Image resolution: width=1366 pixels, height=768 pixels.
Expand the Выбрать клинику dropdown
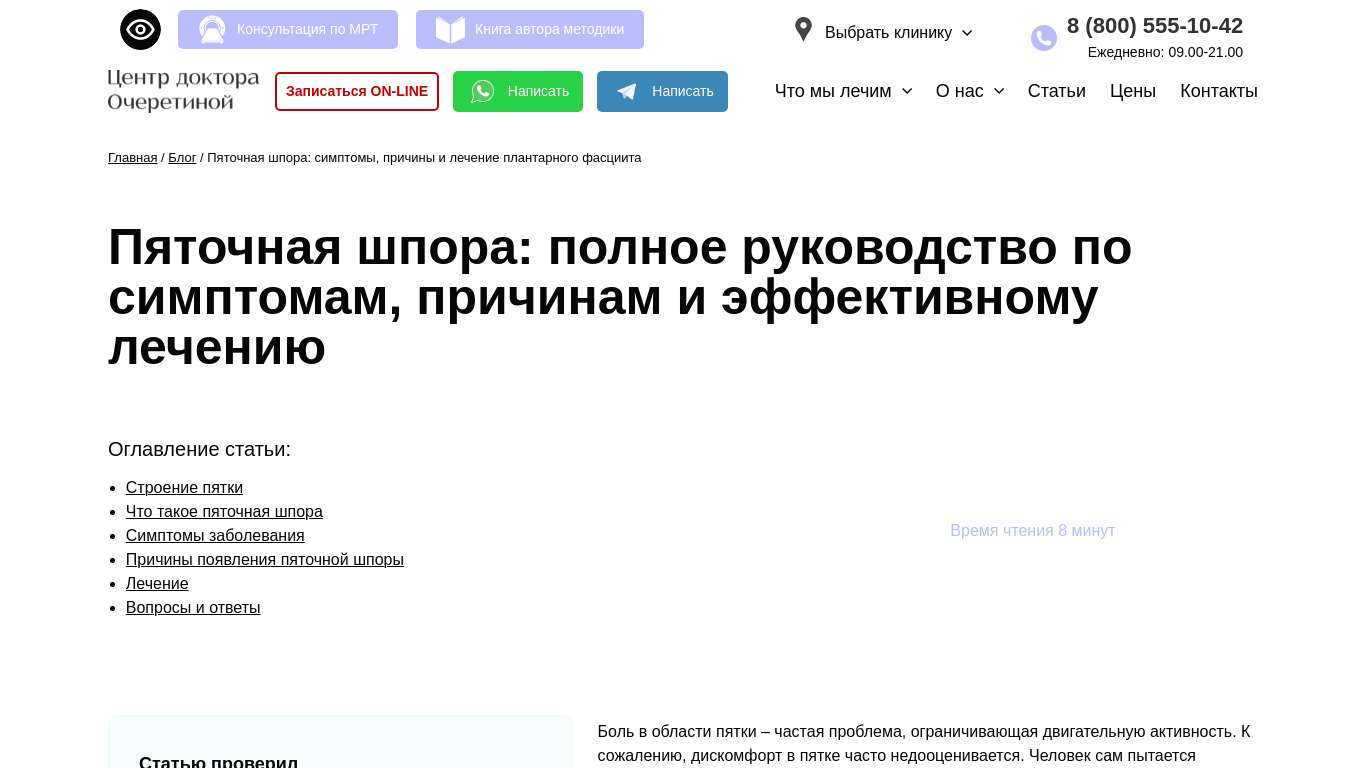pyautogui.click(x=897, y=33)
